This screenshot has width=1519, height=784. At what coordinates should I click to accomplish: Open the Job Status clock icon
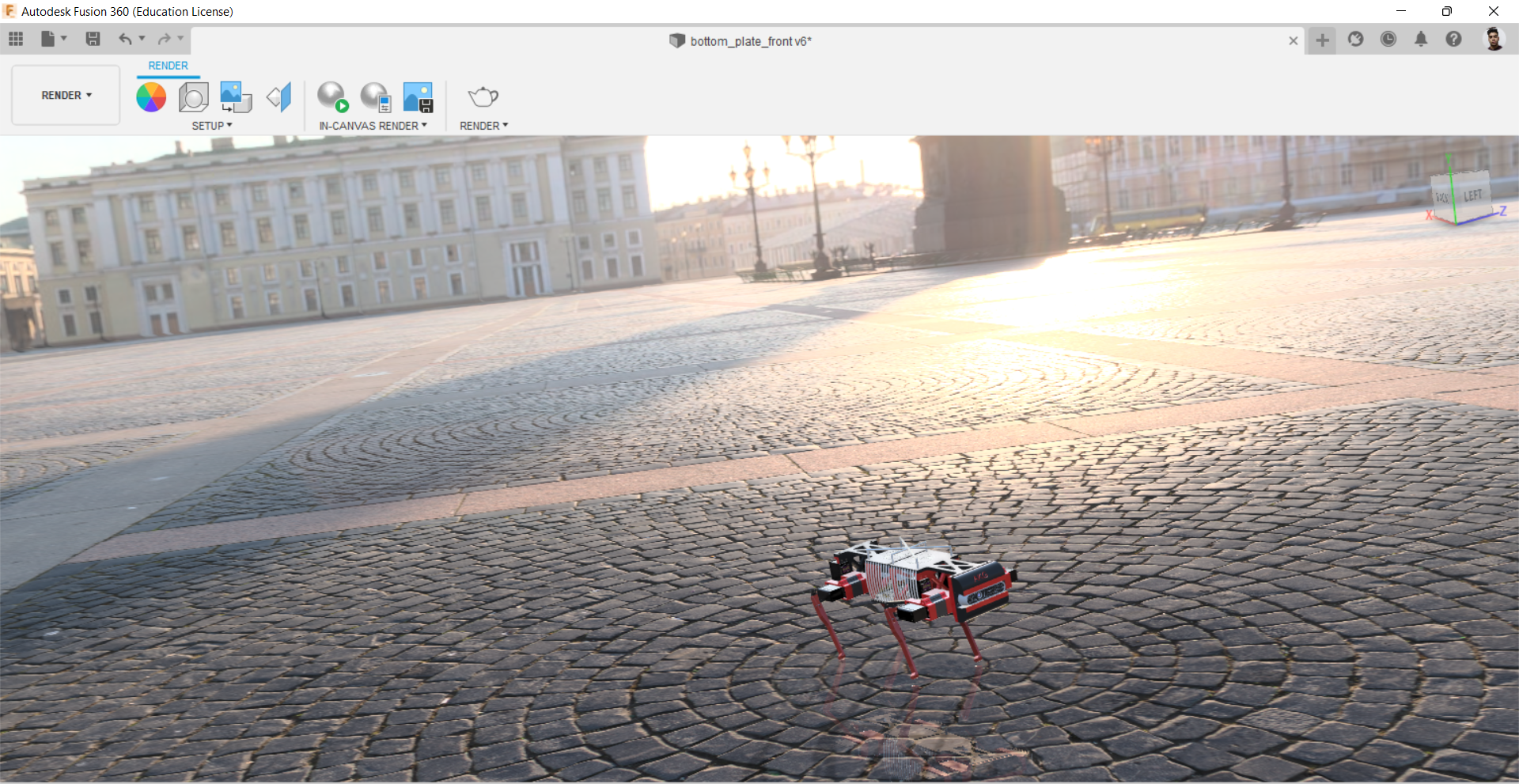click(x=1388, y=39)
